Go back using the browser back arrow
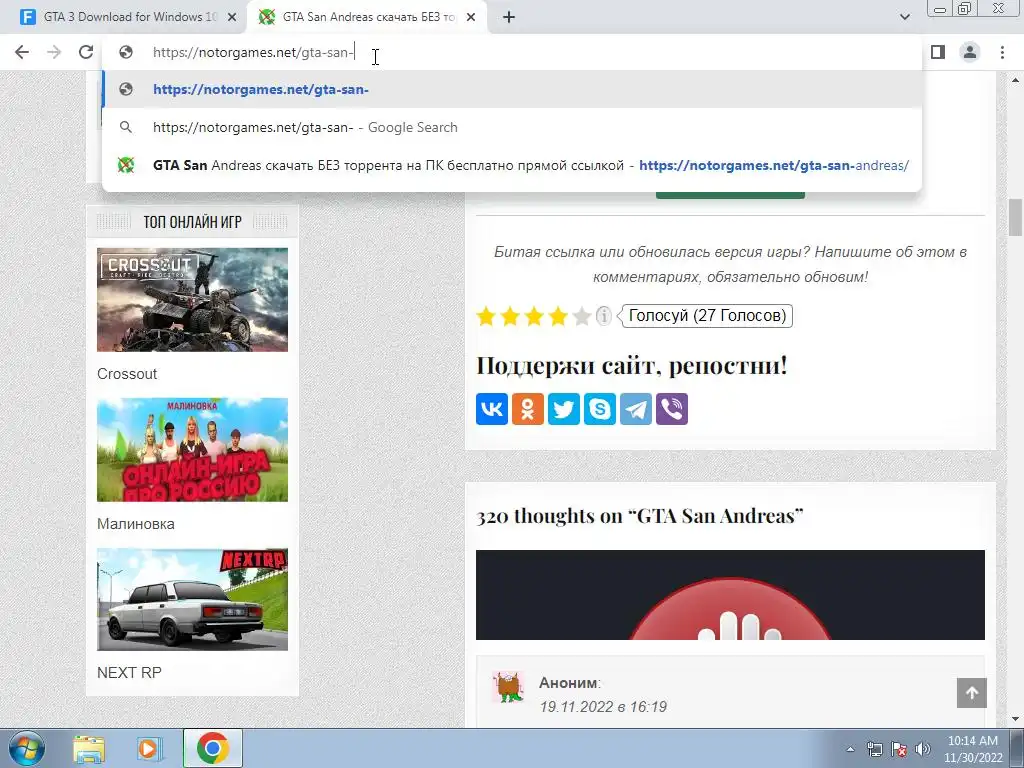1024x768 pixels. [22, 52]
